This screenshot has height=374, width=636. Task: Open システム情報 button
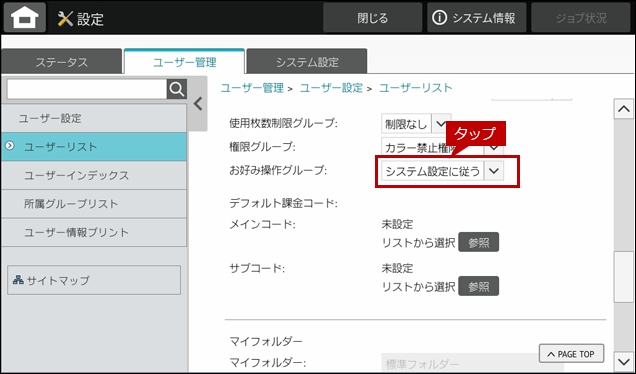pyautogui.click(x=476, y=18)
